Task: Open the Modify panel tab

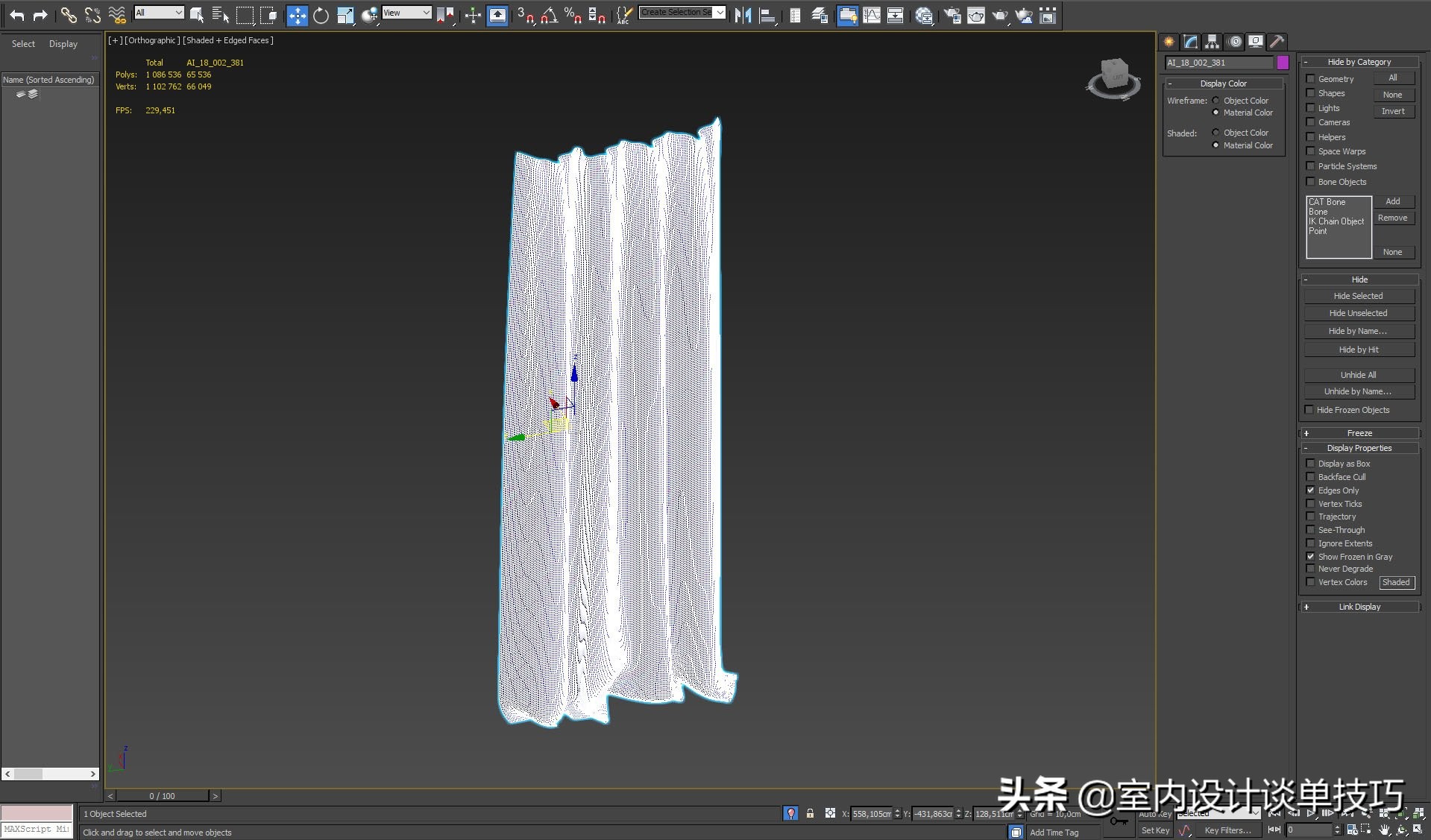Action: [1190, 42]
